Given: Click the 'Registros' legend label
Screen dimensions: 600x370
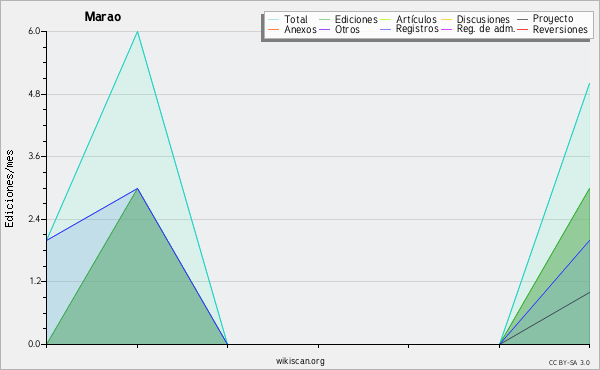Looking at the screenshot, I should [x=417, y=29].
